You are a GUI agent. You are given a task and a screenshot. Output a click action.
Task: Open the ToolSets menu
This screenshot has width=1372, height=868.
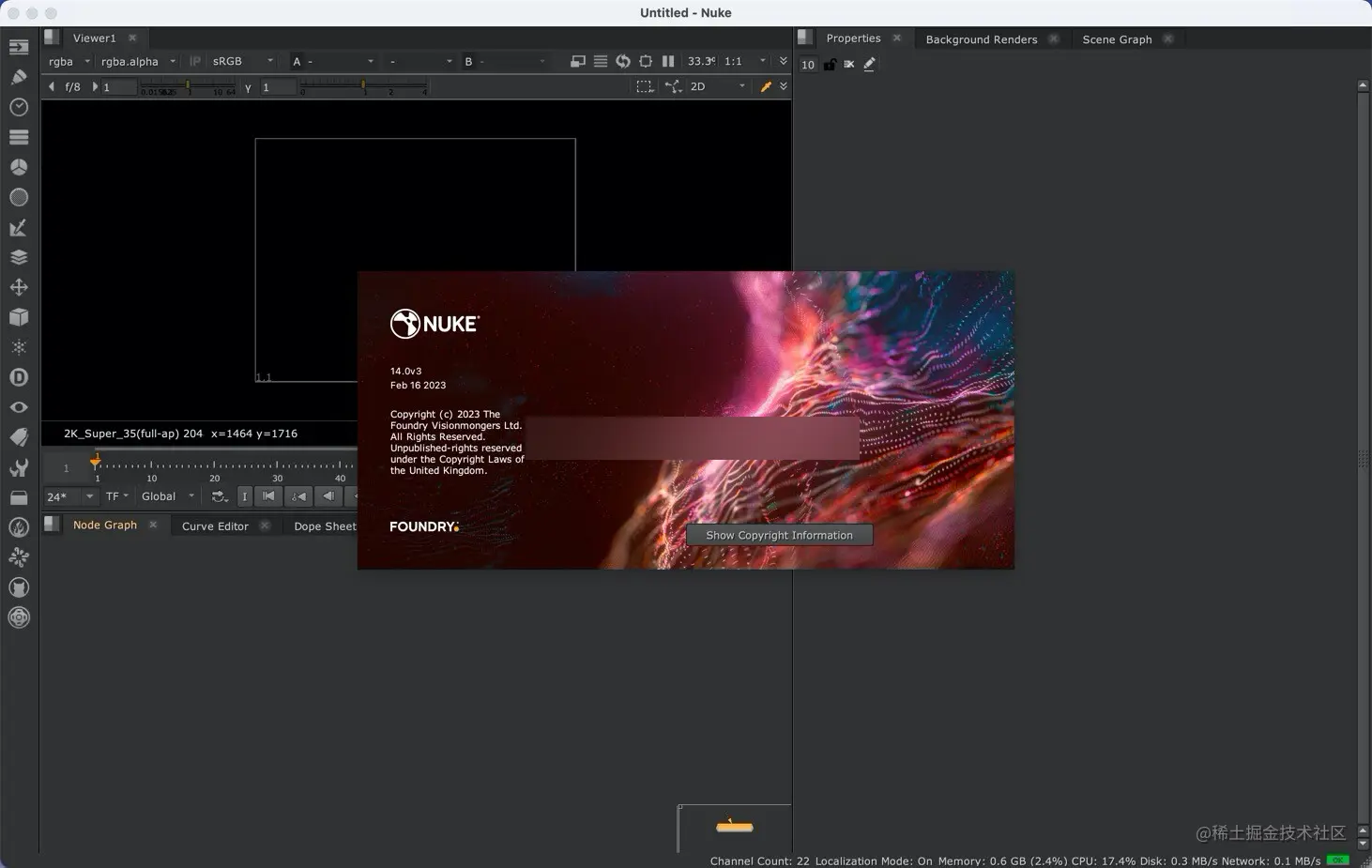(x=19, y=467)
